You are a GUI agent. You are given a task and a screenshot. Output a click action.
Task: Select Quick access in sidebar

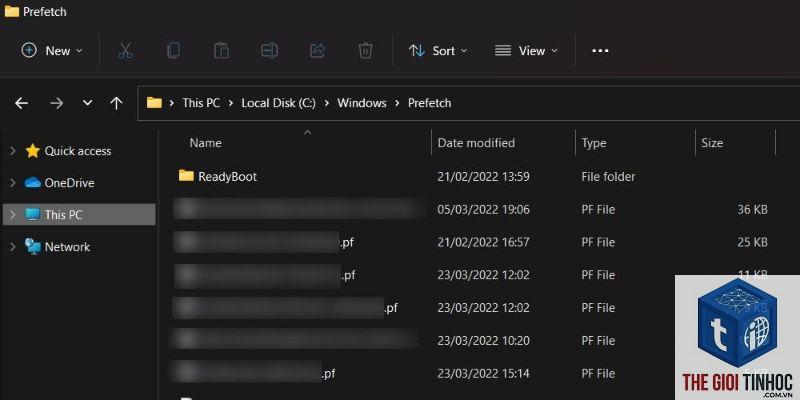click(x=78, y=151)
